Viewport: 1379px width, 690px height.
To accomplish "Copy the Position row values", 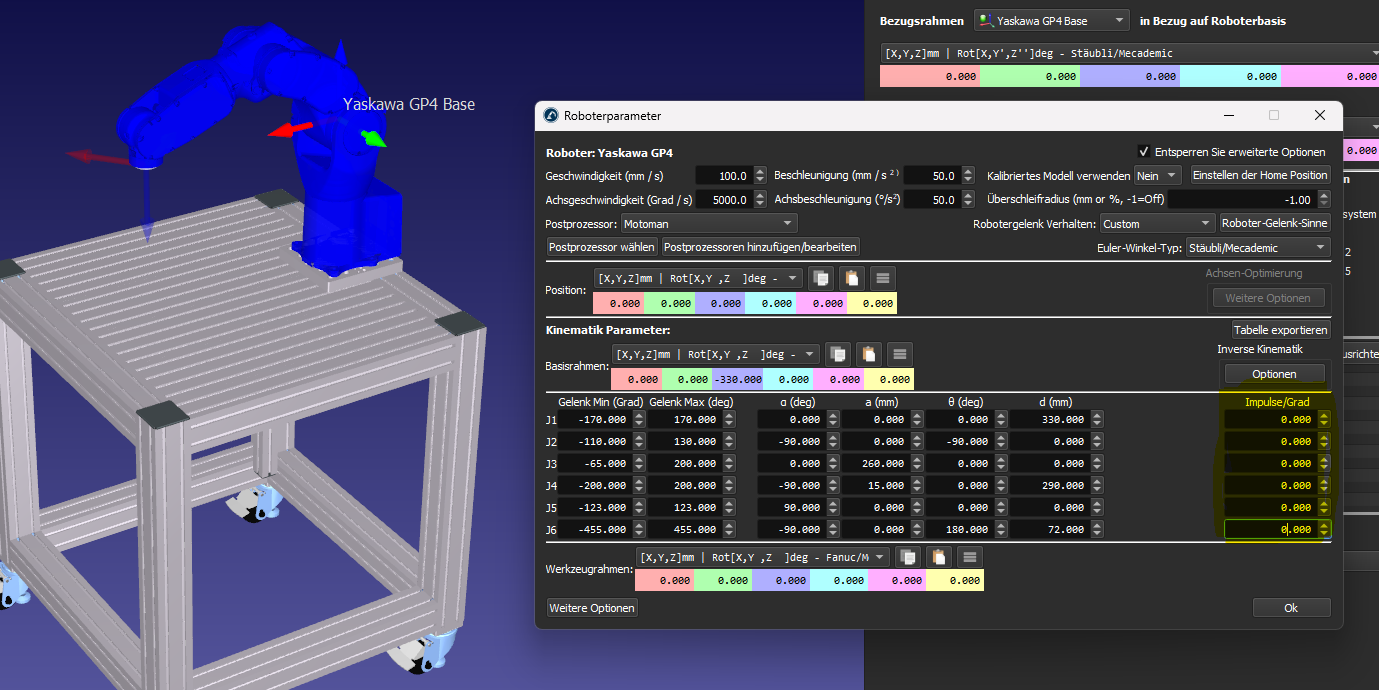I will click(x=821, y=278).
